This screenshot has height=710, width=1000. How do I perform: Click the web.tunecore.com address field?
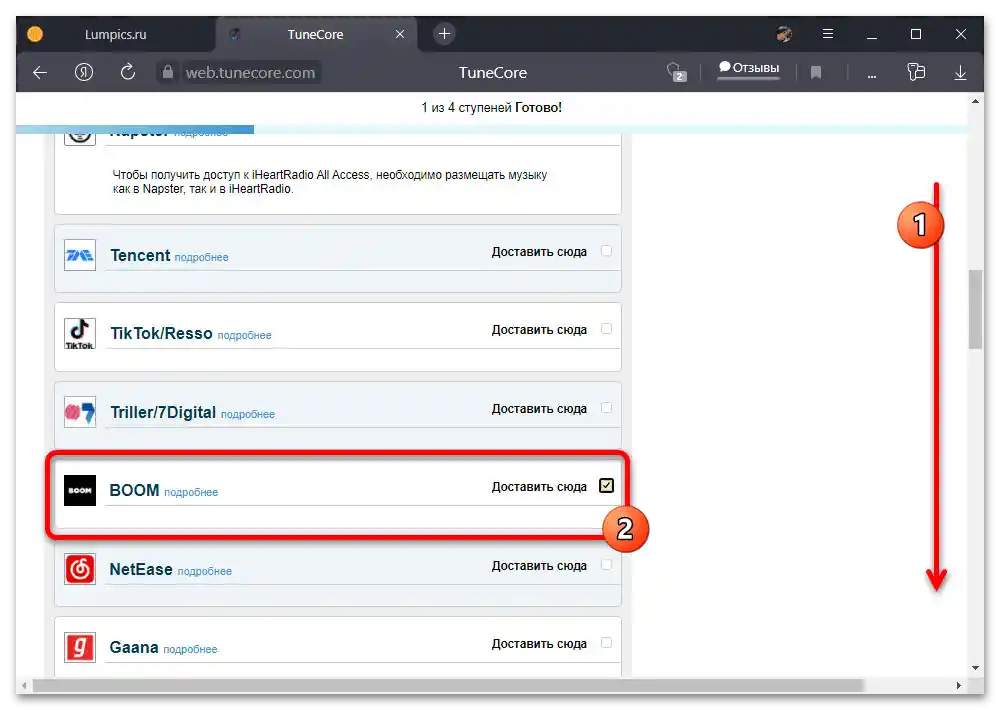(x=250, y=73)
